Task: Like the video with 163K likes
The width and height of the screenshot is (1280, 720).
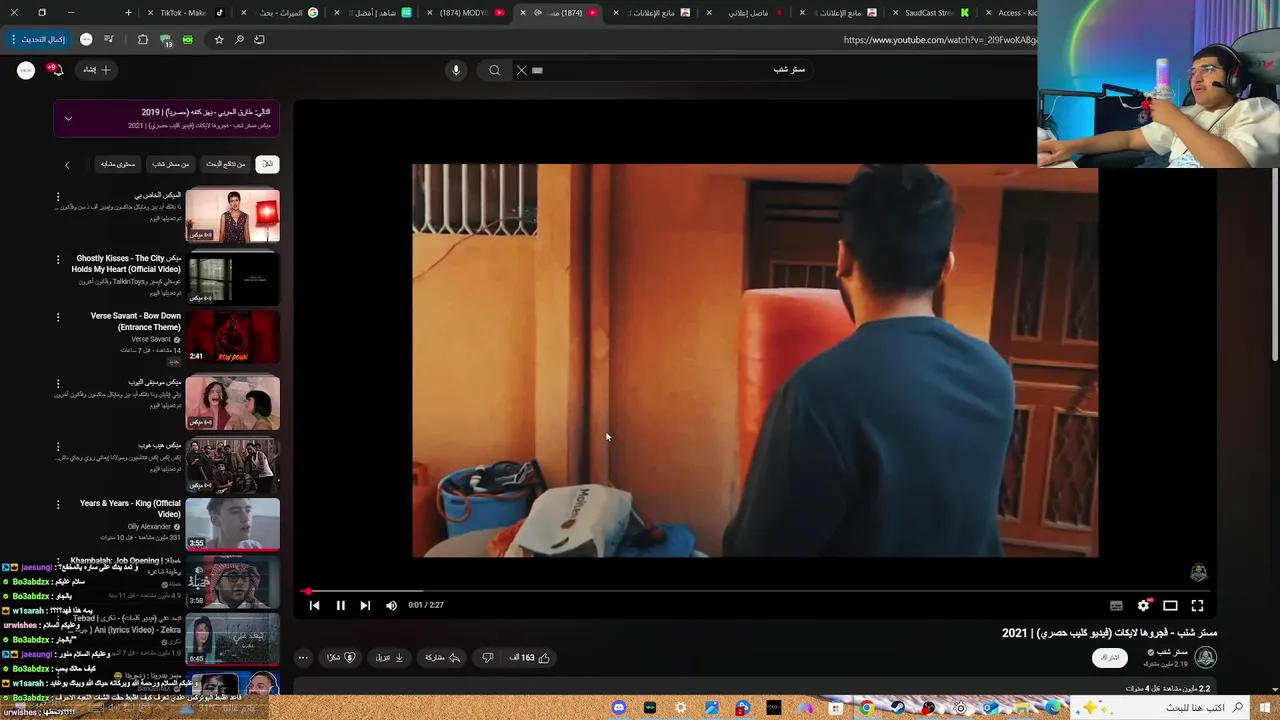Action: pyautogui.click(x=530, y=657)
